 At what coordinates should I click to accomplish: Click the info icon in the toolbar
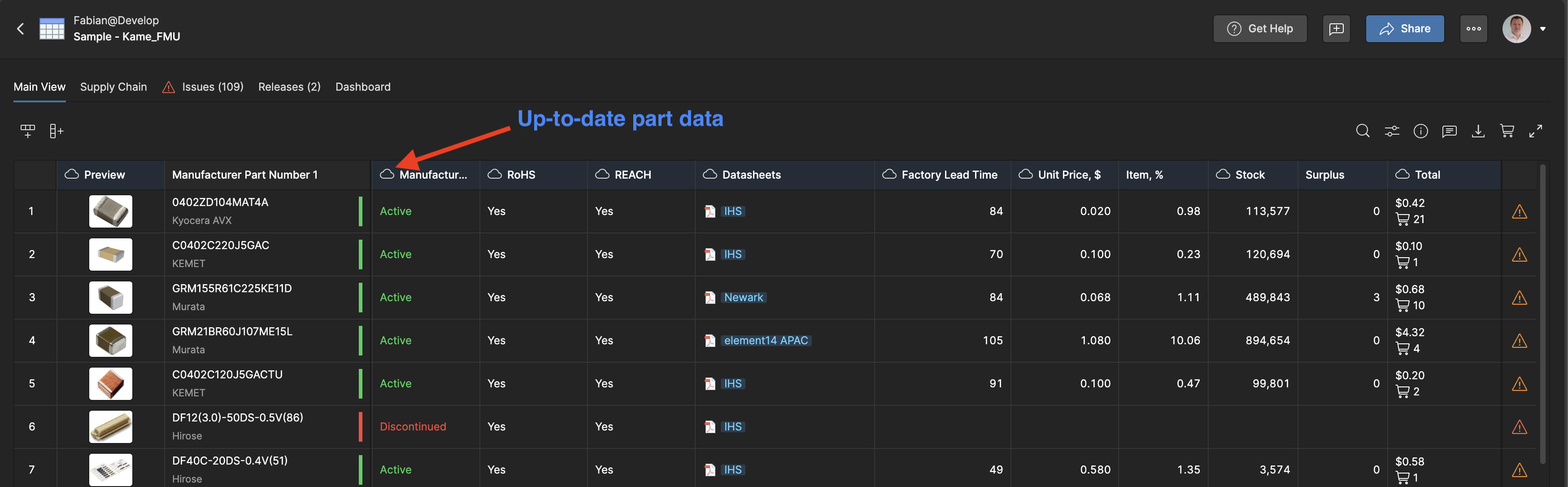click(x=1421, y=131)
